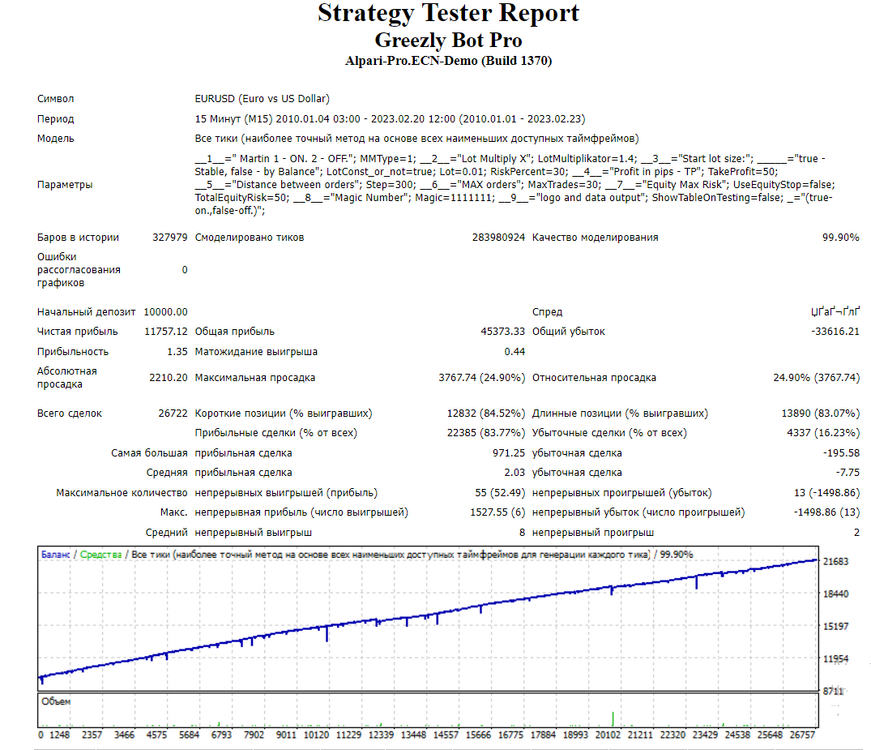Image resolution: width=871 pixels, height=750 pixels.
Task: Click the 'Strategy Tester Report' heading
Action: tap(448, 13)
